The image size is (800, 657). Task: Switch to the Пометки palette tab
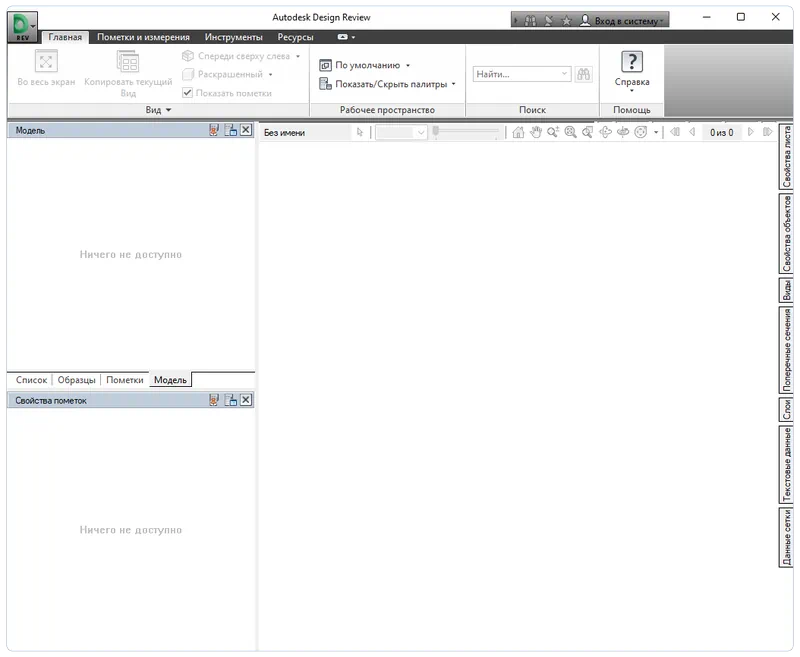coord(124,380)
